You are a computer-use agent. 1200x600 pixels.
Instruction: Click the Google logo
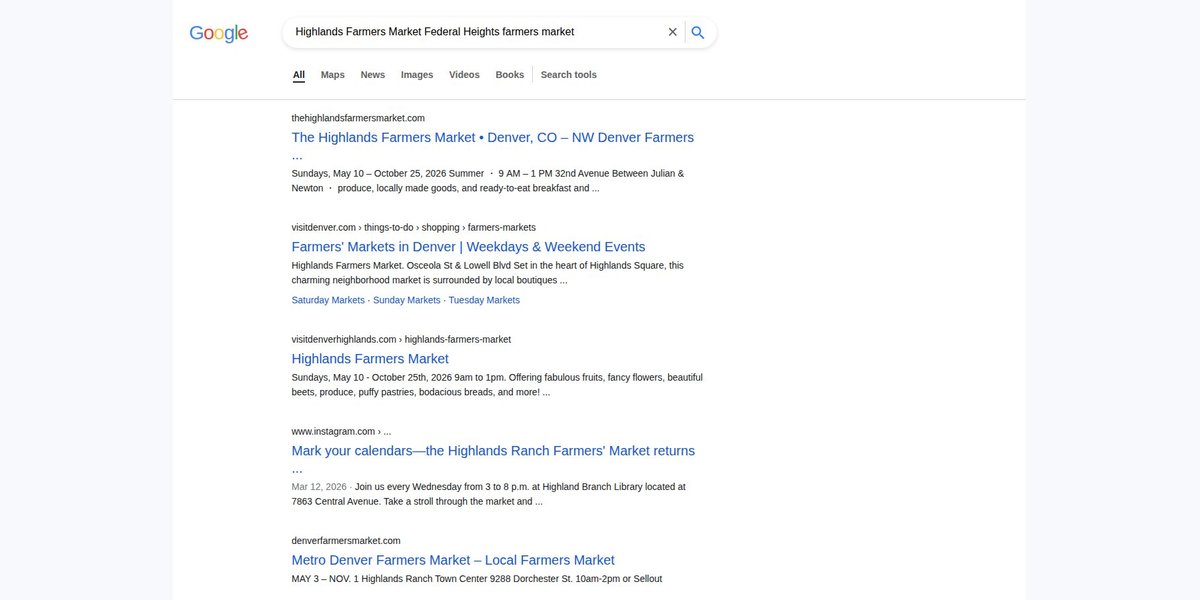218,33
